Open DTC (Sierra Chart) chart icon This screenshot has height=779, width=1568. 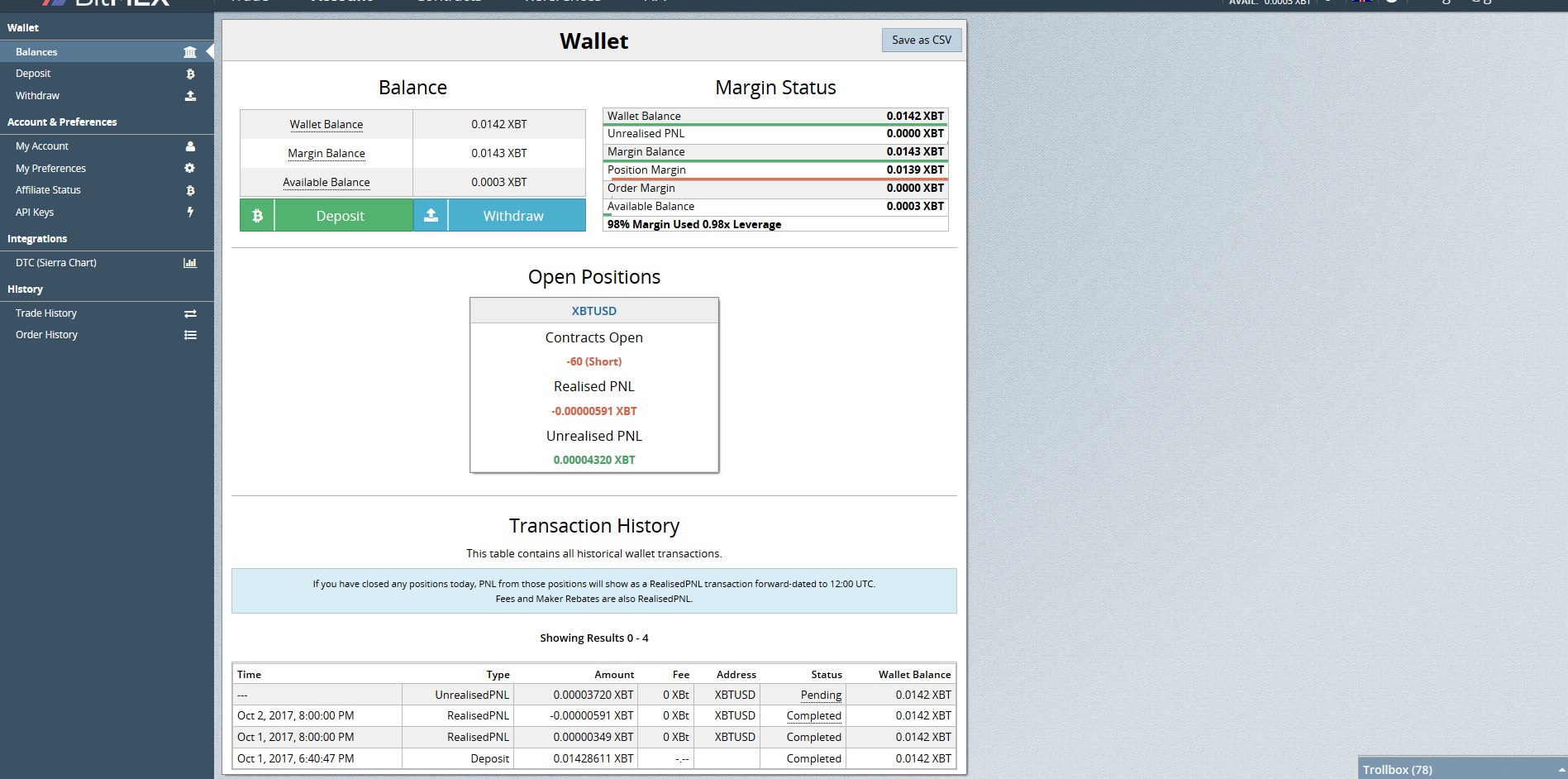click(190, 262)
